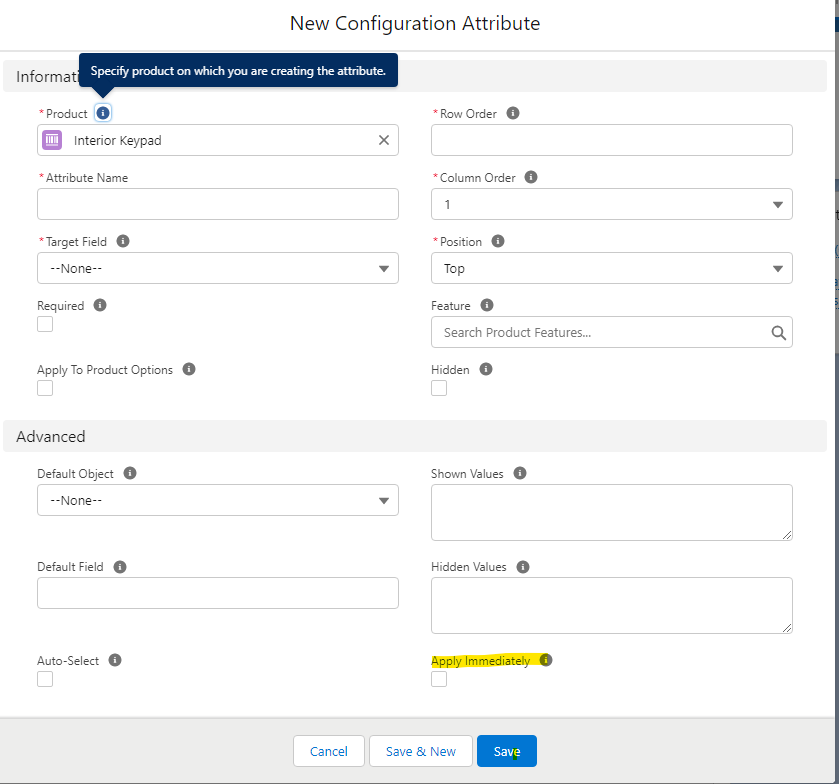Tick the Apply Immediately checkbox
The width and height of the screenshot is (839, 784).
439,680
